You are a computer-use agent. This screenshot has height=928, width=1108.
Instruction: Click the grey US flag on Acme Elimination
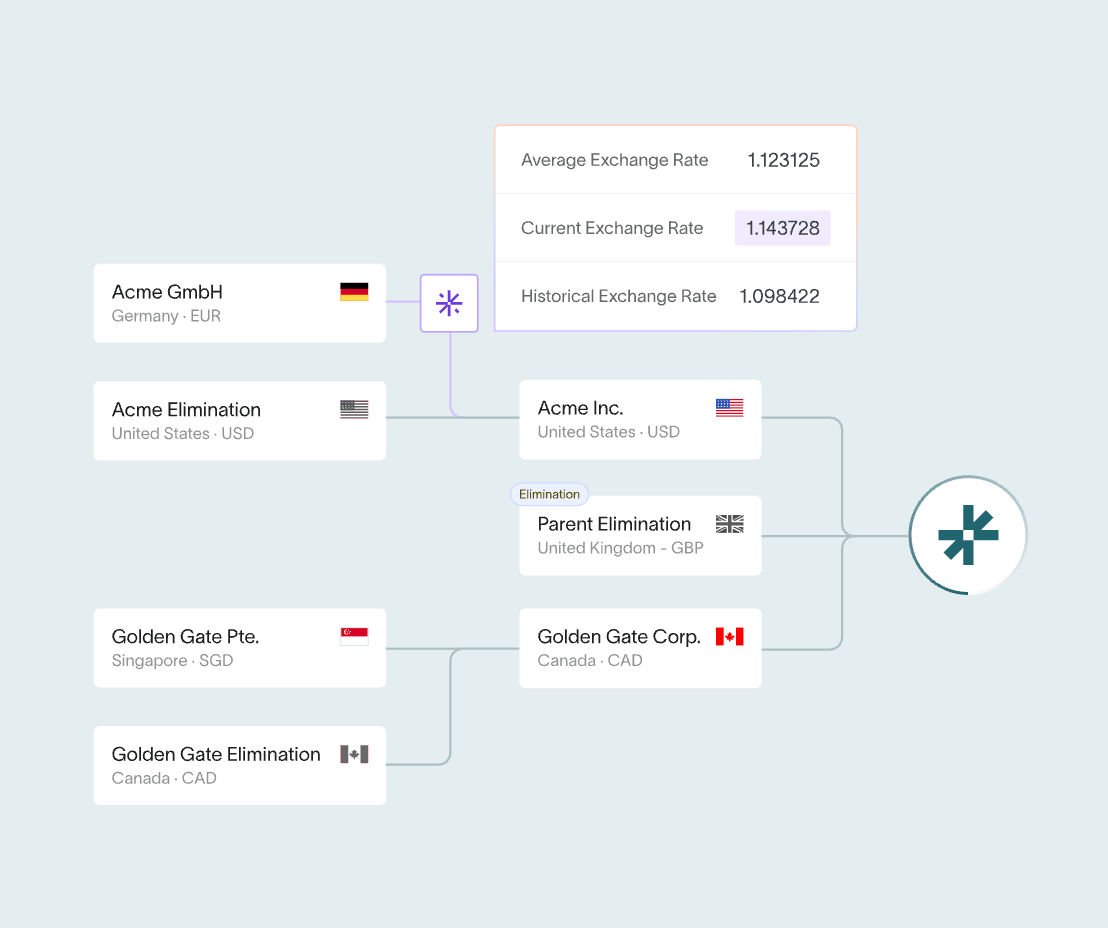pos(354,409)
